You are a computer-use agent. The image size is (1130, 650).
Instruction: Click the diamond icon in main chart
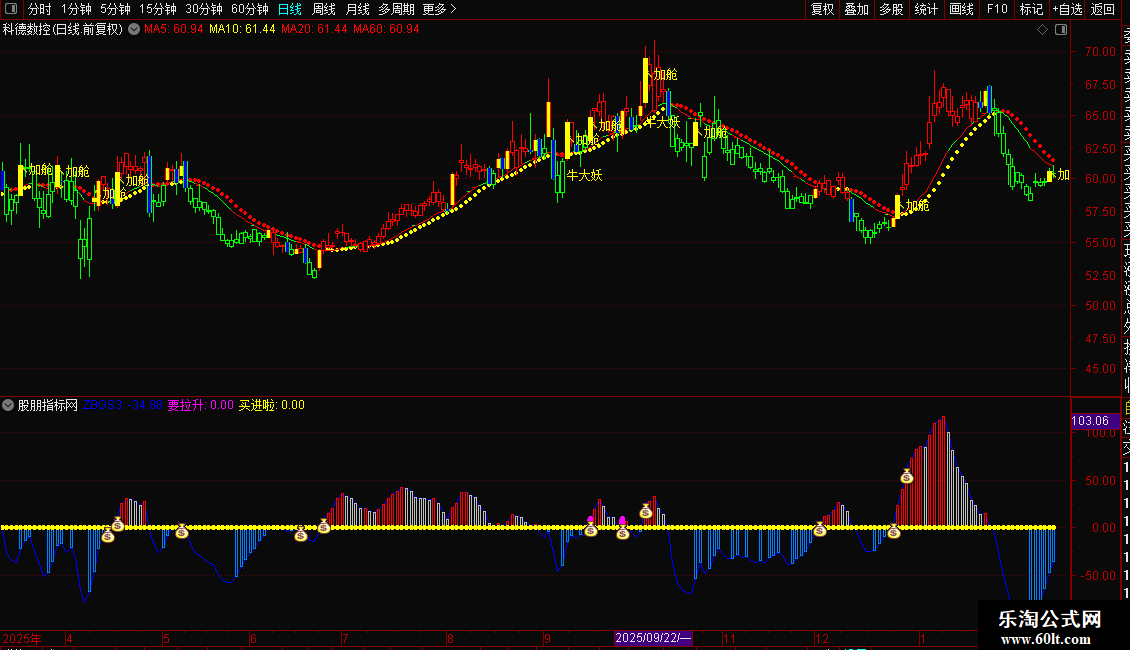tap(1042, 30)
